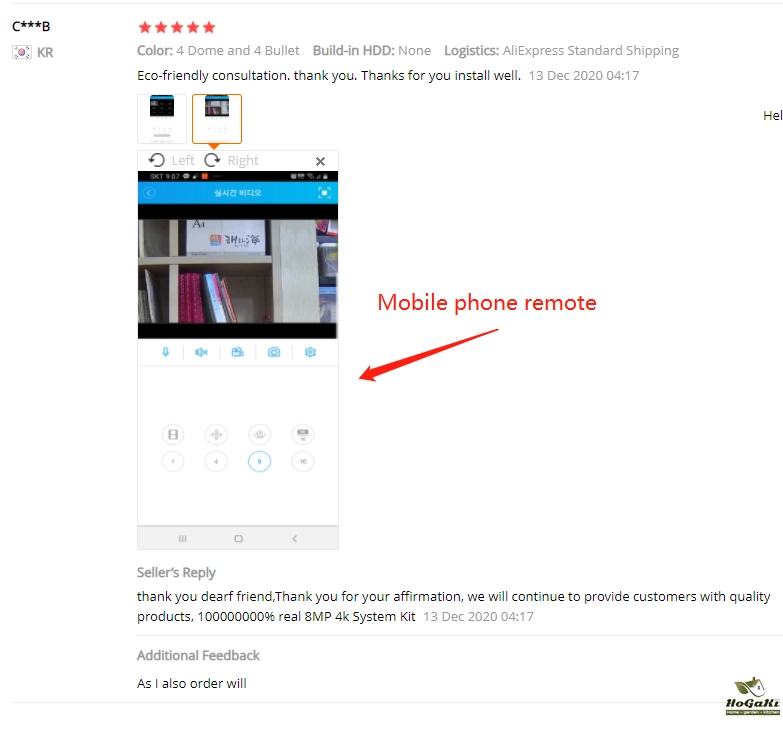Open first review photo thumbnail

coord(162,119)
